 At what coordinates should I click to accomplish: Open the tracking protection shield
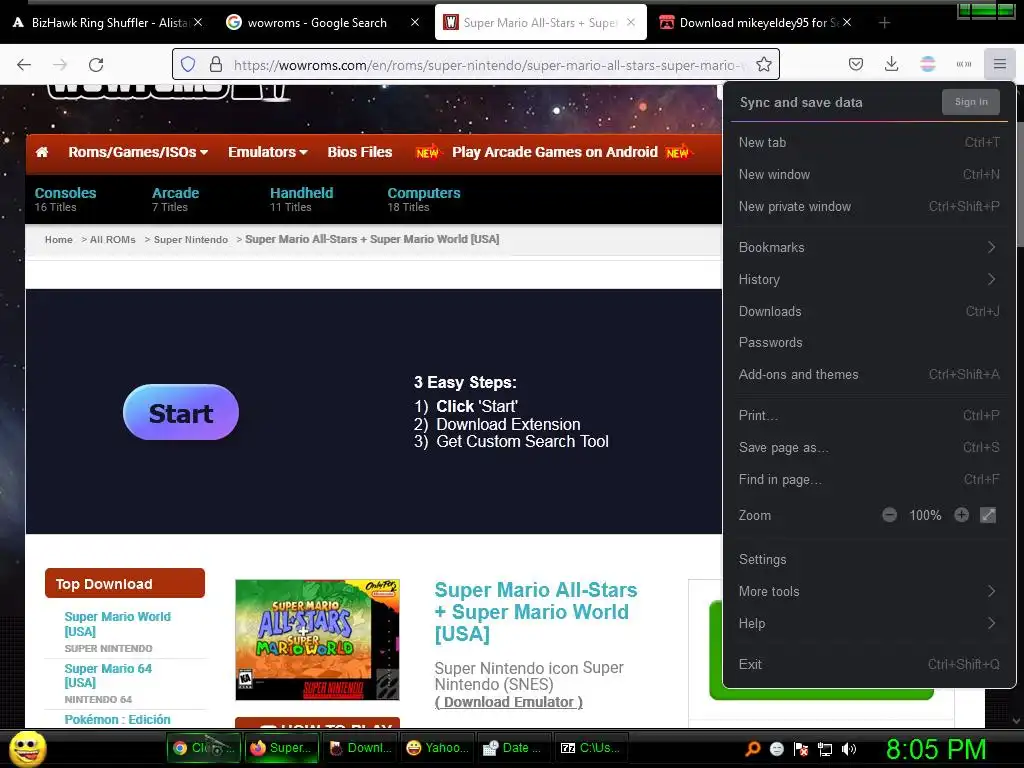tap(188, 64)
